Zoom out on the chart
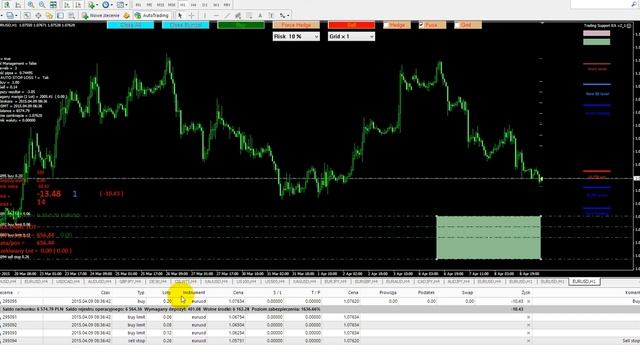The image size is (640, 360). [42, 5]
